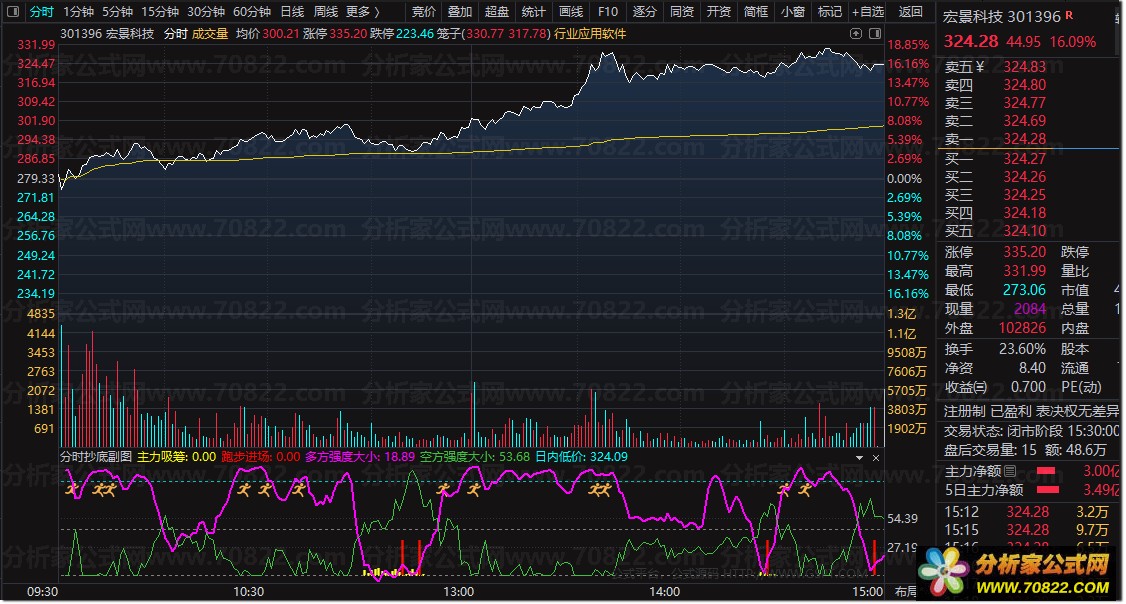Click the 主力净额 detail list icon
Image resolution: width=1126 pixels, height=604 pixels.
[x=1010, y=471]
